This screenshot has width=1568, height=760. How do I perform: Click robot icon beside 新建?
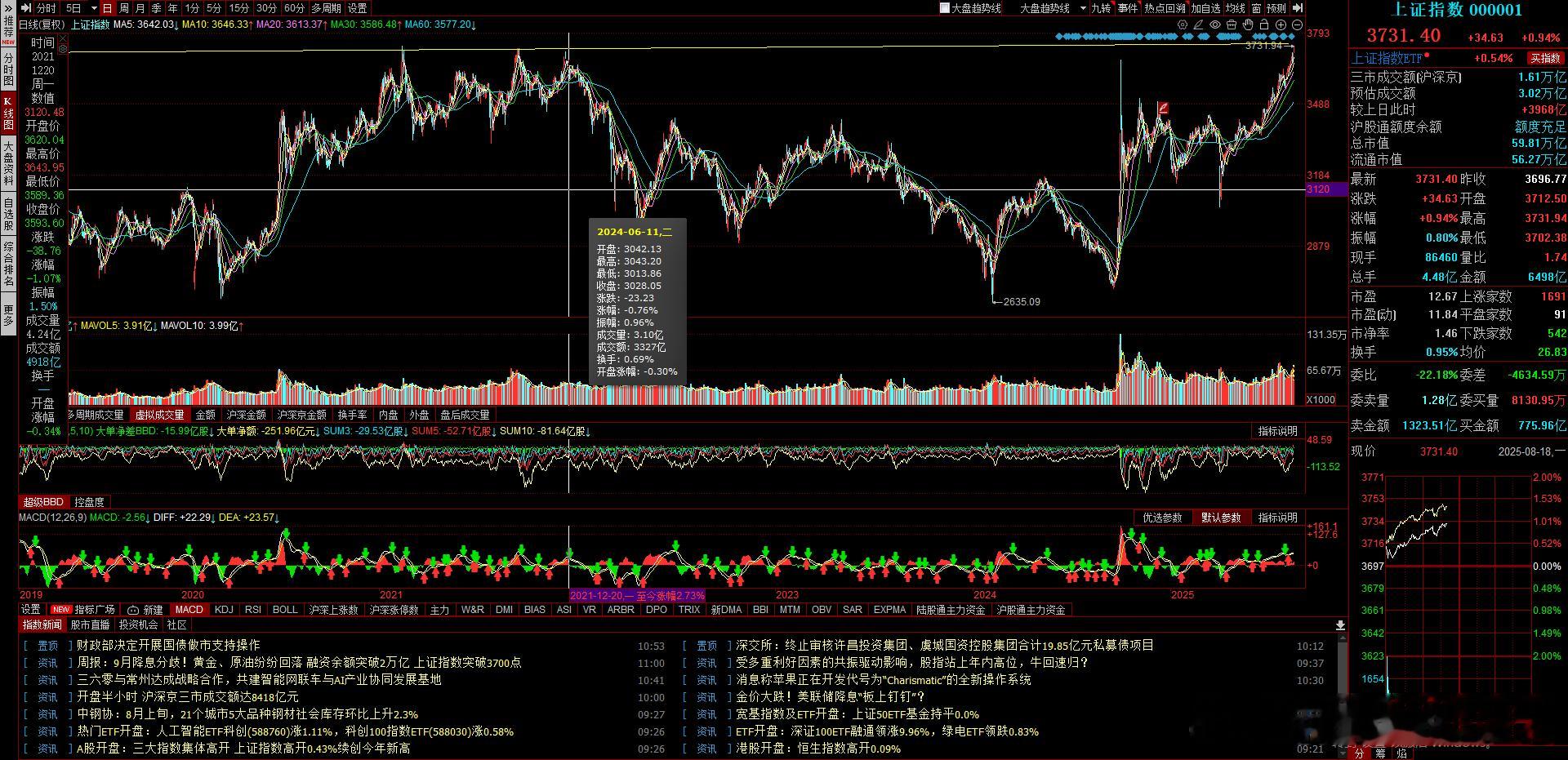click(x=133, y=610)
